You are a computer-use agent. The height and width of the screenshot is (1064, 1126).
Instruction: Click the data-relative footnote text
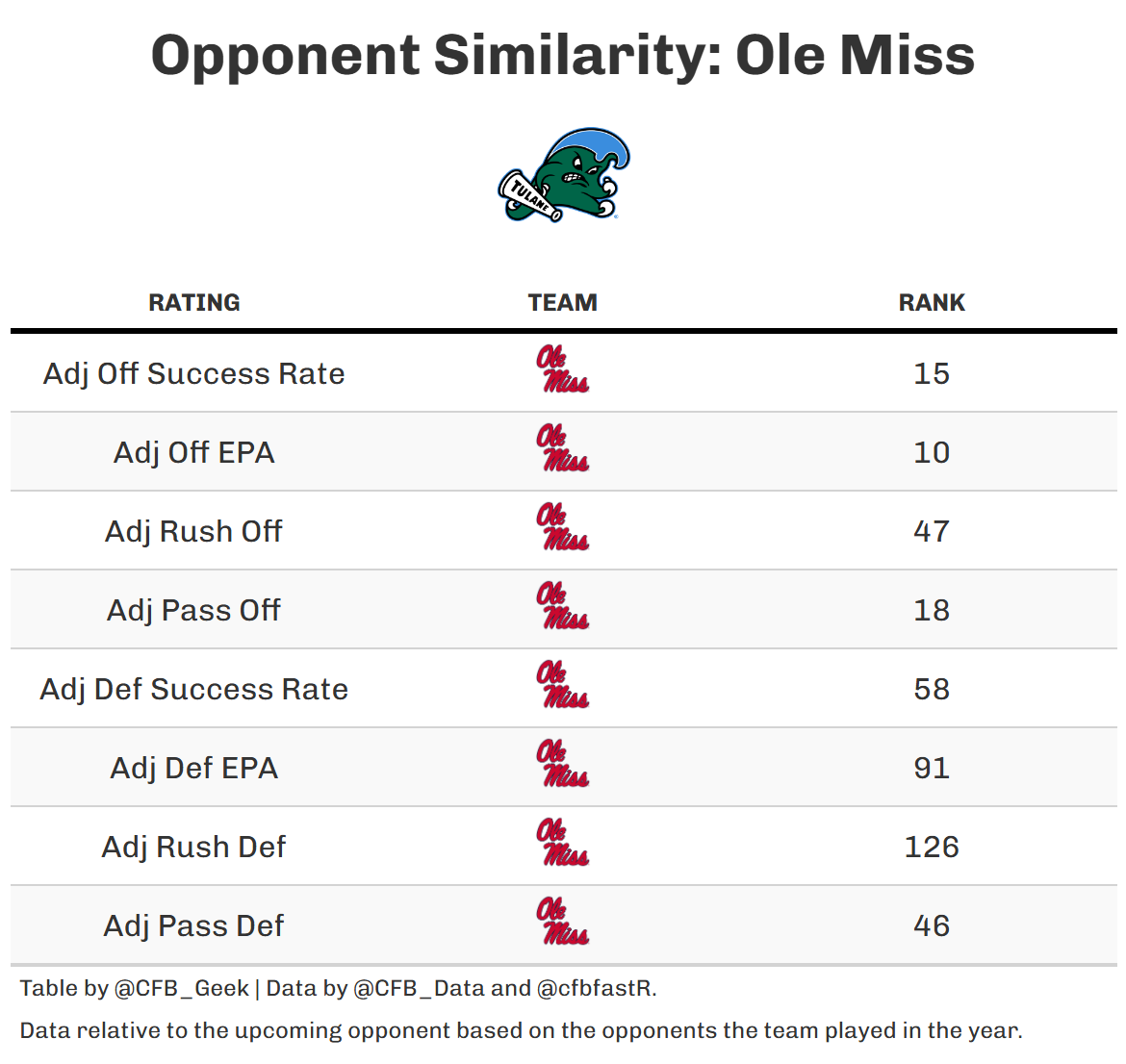521,1030
